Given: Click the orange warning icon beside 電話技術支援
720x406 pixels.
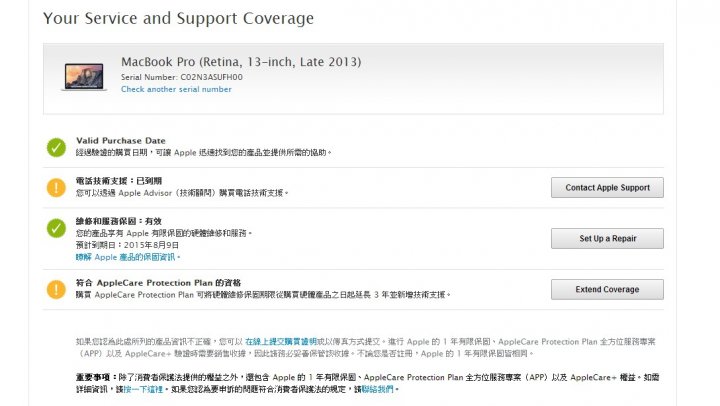Looking at the screenshot, I should click(x=56, y=187).
